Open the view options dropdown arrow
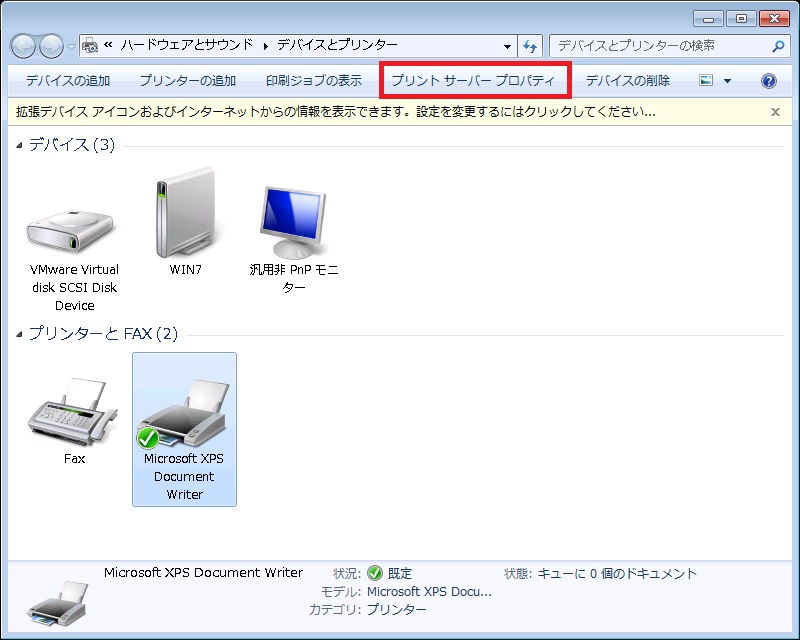The image size is (800, 640). 727,81
